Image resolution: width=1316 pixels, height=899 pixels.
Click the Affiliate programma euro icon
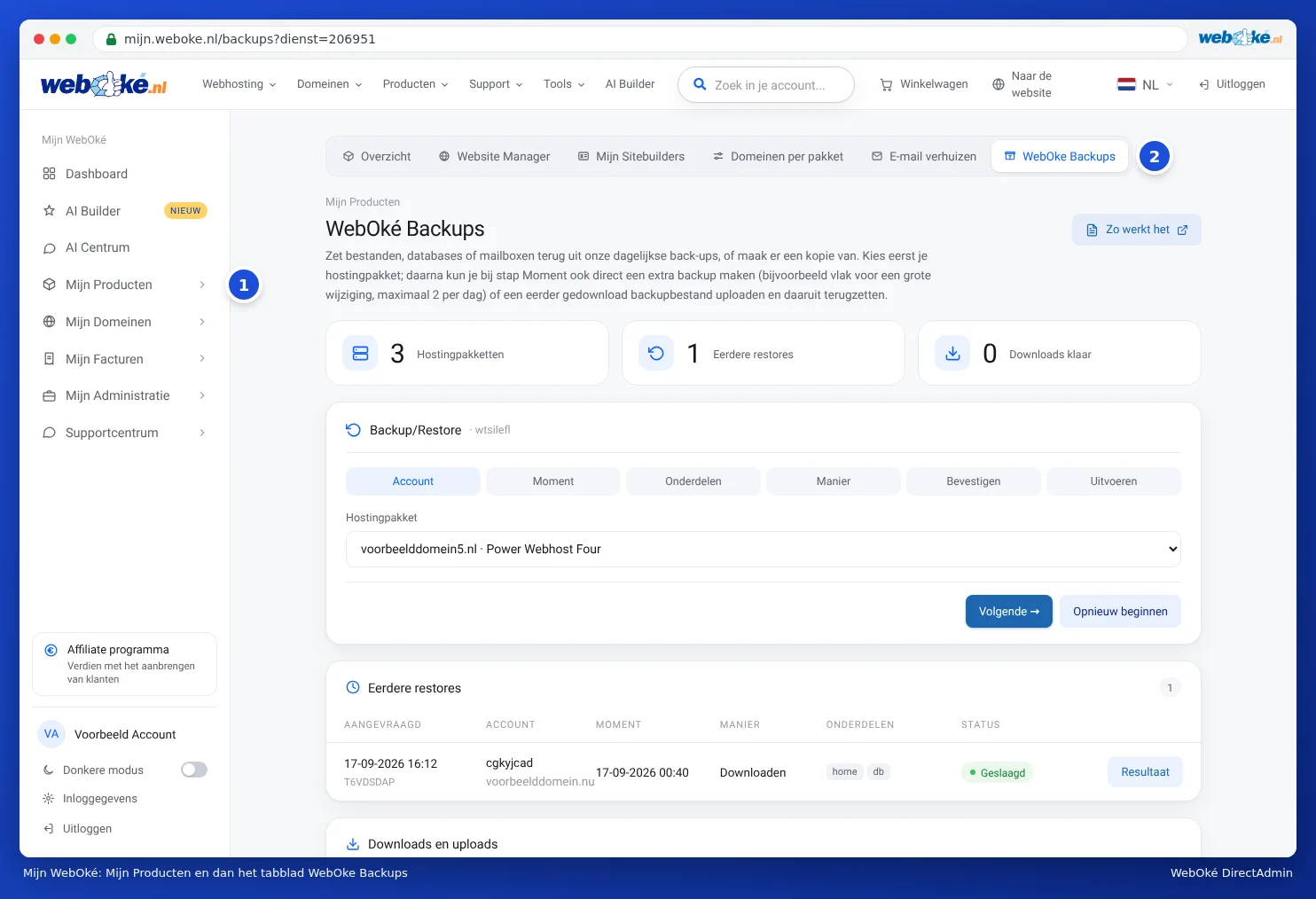[x=51, y=650]
